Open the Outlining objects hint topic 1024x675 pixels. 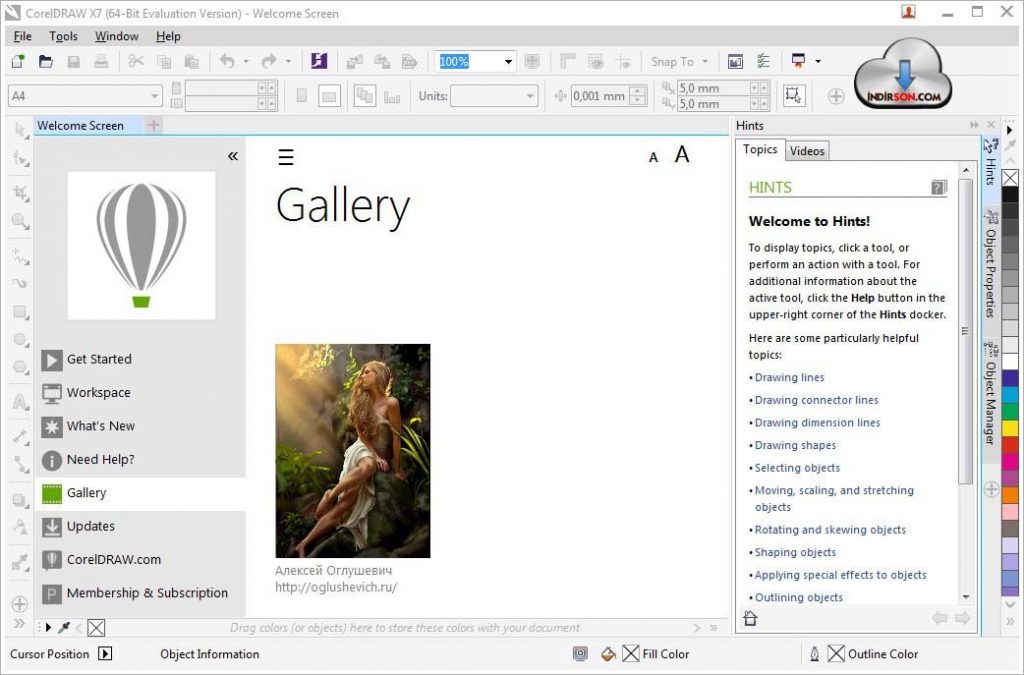(799, 597)
